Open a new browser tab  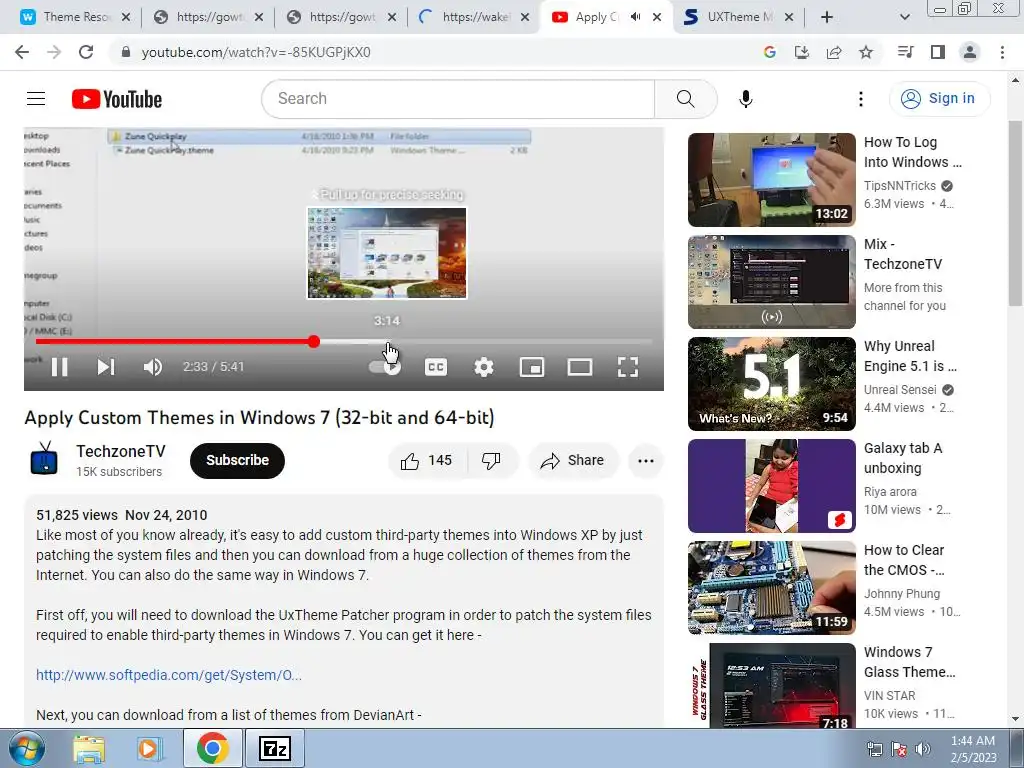pos(827,17)
